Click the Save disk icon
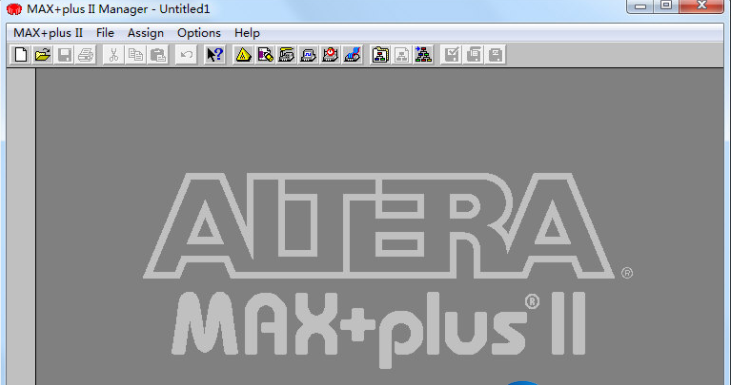The height and width of the screenshot is (385, 731). point(64,55)
